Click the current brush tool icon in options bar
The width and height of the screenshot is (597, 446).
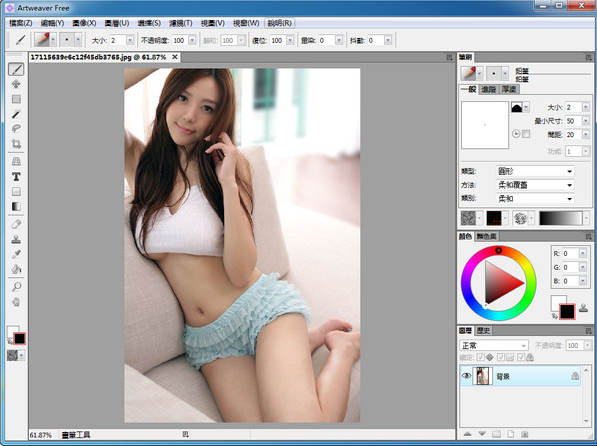pyautogui.click(x=20, y=40)
